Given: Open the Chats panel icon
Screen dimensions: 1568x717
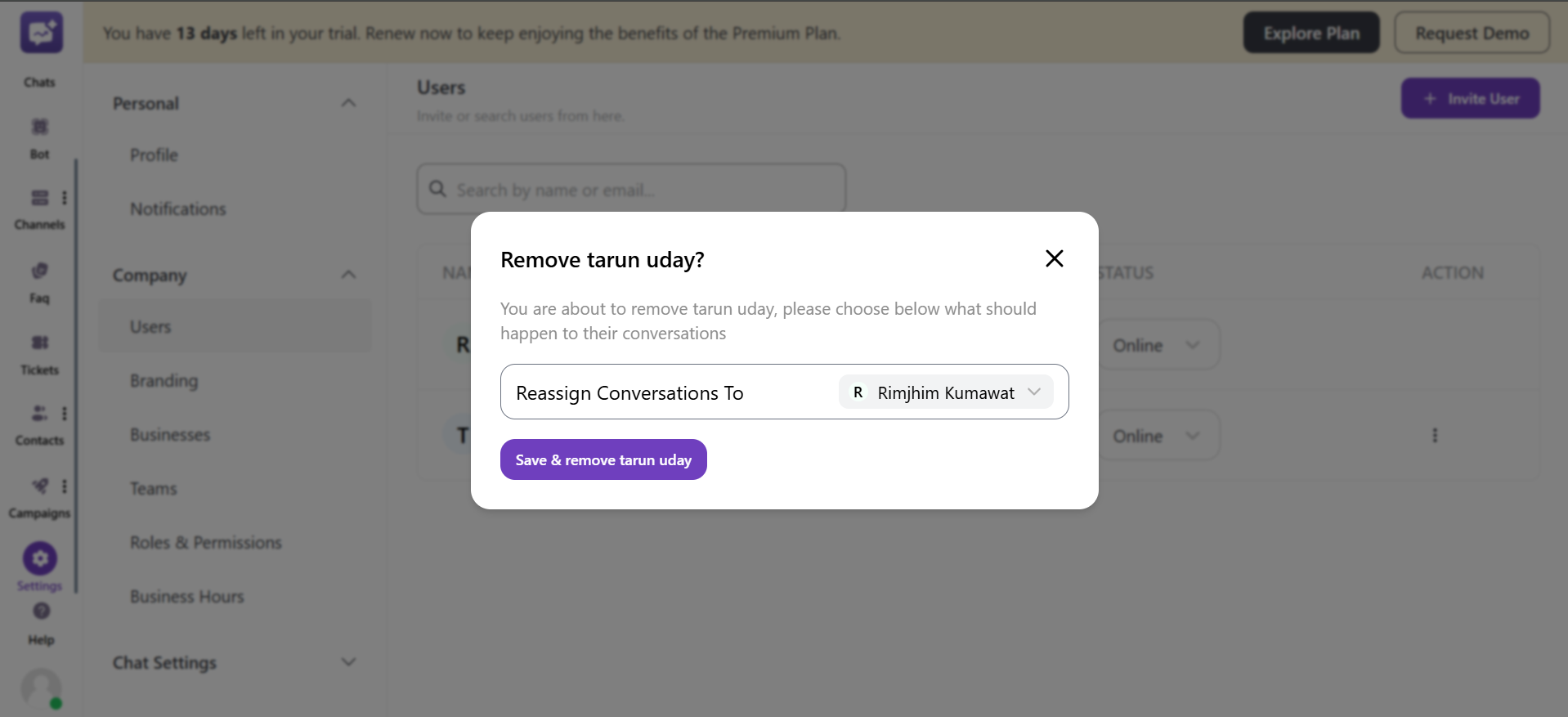Looking at the screenshot, I should point(39,33).
